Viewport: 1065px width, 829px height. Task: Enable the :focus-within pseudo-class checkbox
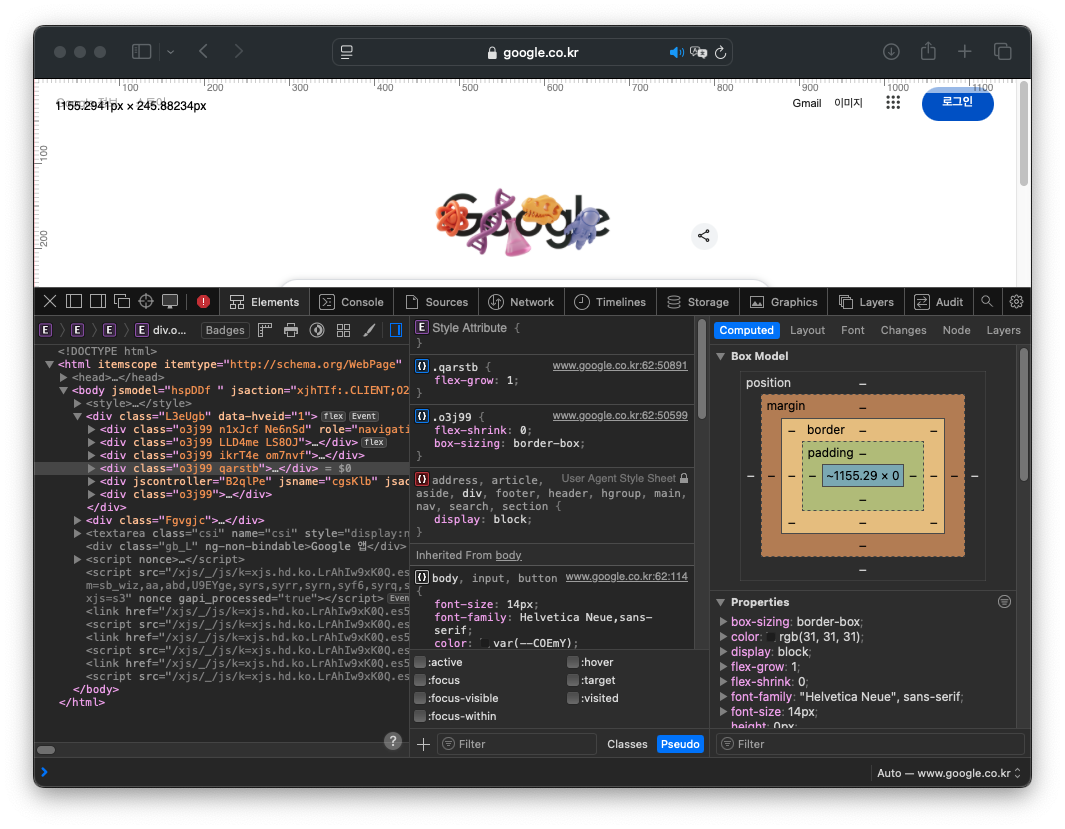[x=420, y=716]
